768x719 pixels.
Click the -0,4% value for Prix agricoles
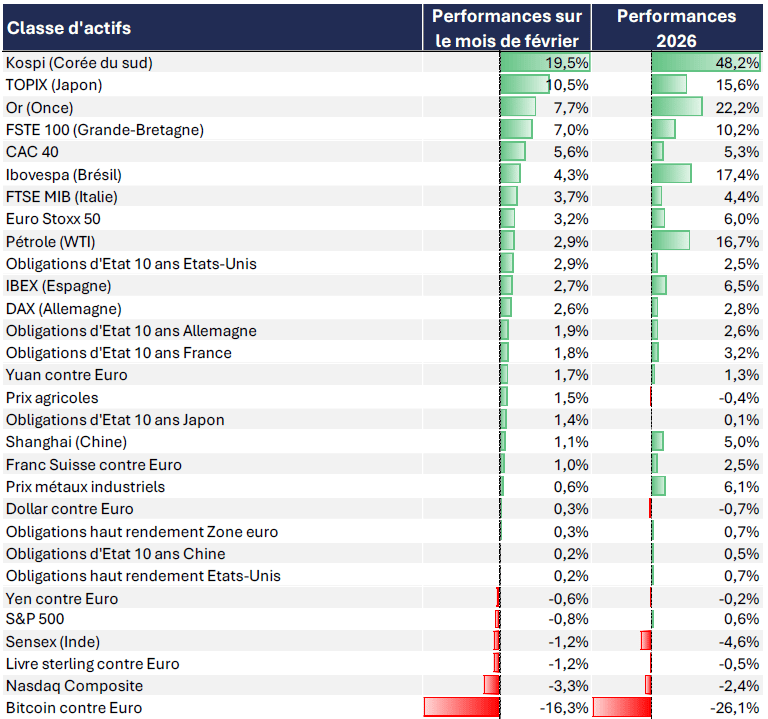coord(739,398)
